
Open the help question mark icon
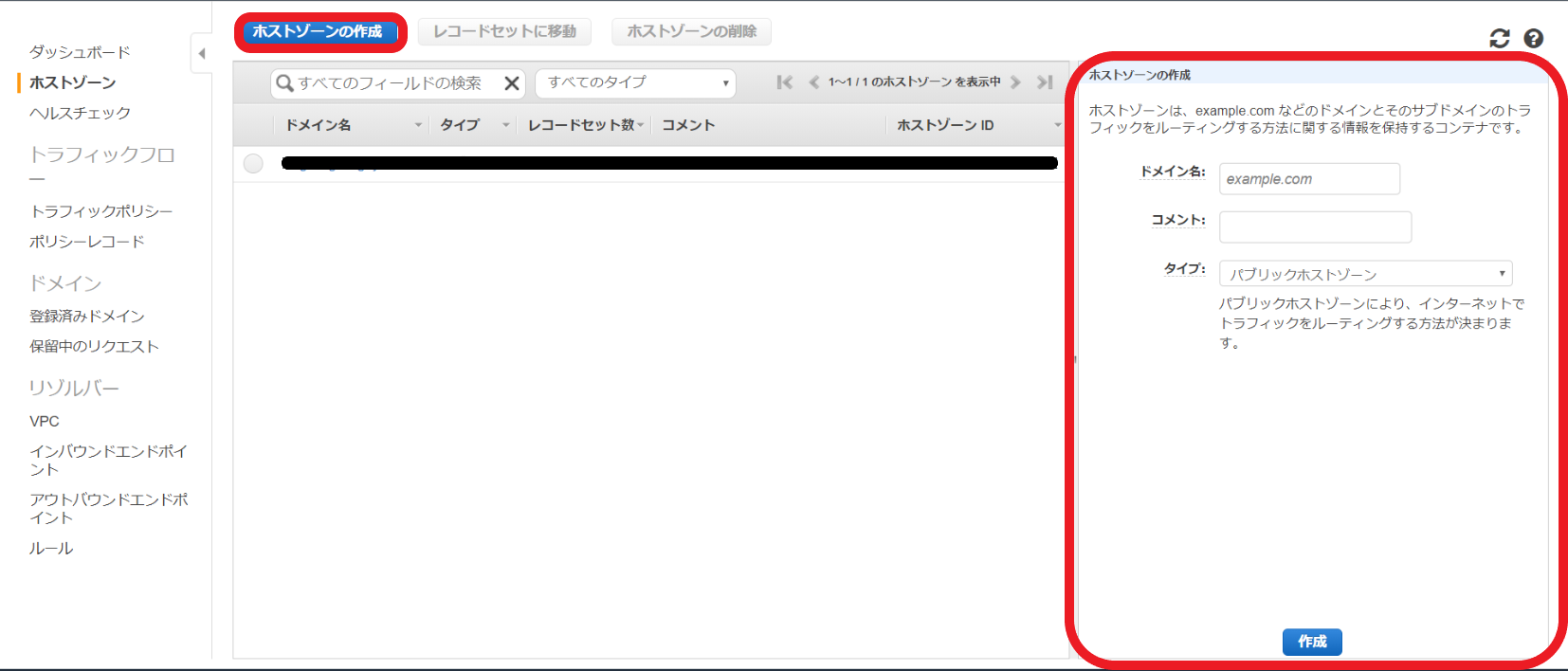[1533, 38]
